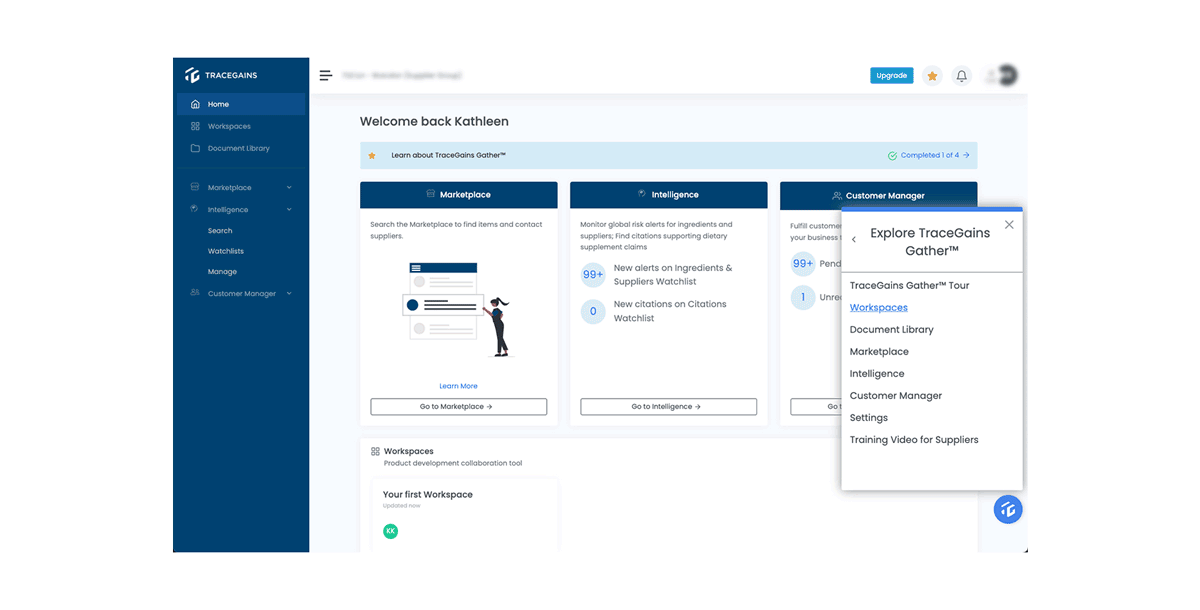Click Go to Intelligence button
This screenshot has width=1200, height=610.
(669, 407)
